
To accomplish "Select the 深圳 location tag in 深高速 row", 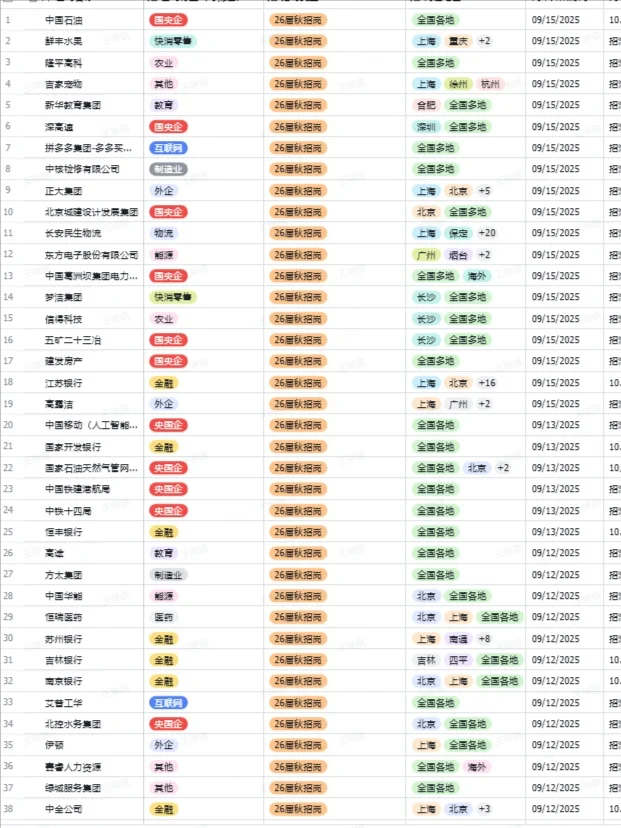I will (426, 127).
